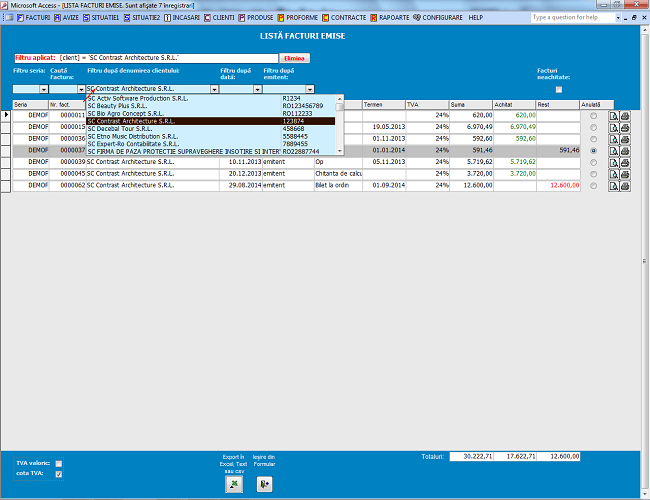Print invoice 0000037 using printer icon
The width and height of the screenshot is (650, 500).
click(x=625, y=151)
